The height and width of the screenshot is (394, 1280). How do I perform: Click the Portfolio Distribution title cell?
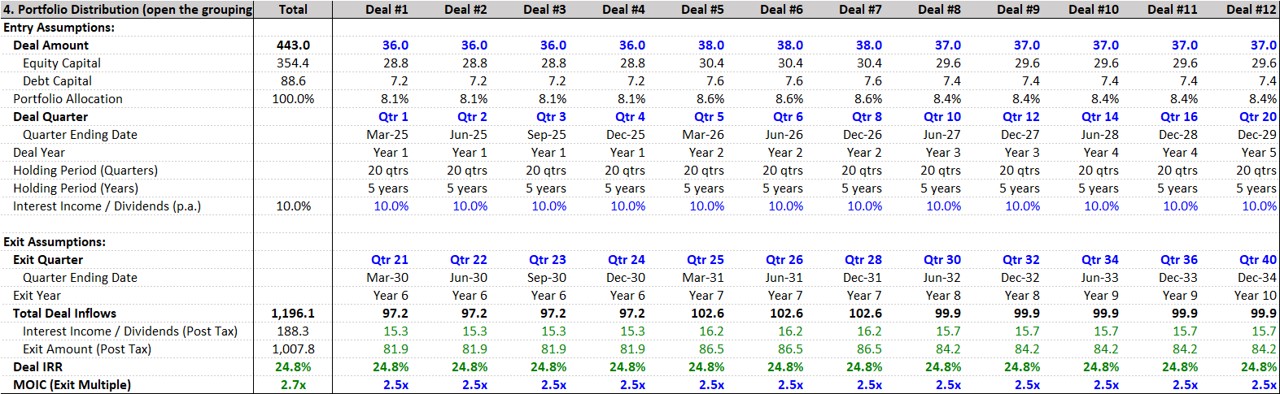click(126, 9)
